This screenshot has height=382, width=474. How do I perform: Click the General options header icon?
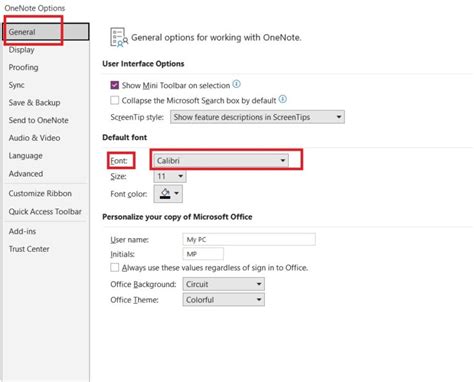[119, 37]
